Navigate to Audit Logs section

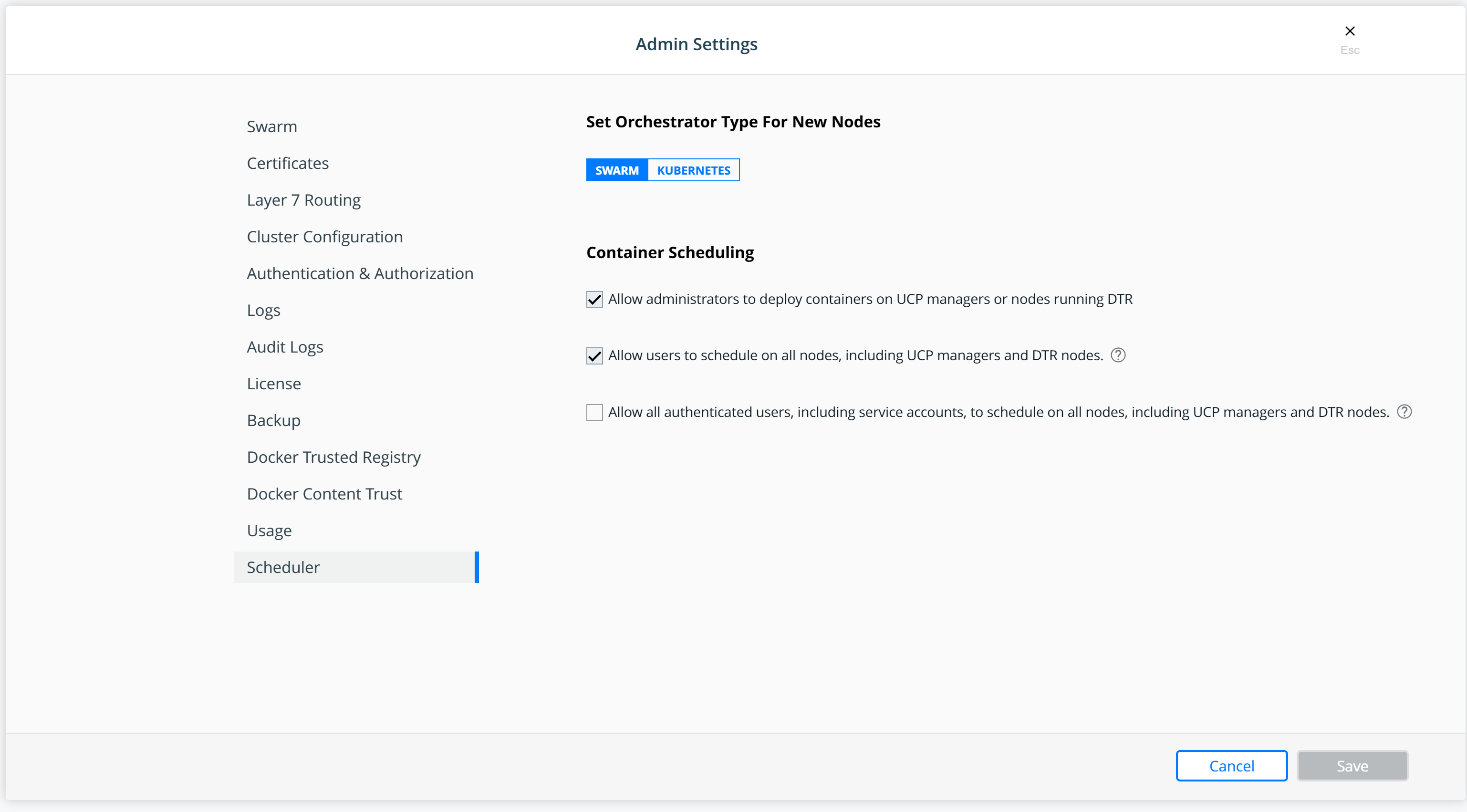[285, 347]
